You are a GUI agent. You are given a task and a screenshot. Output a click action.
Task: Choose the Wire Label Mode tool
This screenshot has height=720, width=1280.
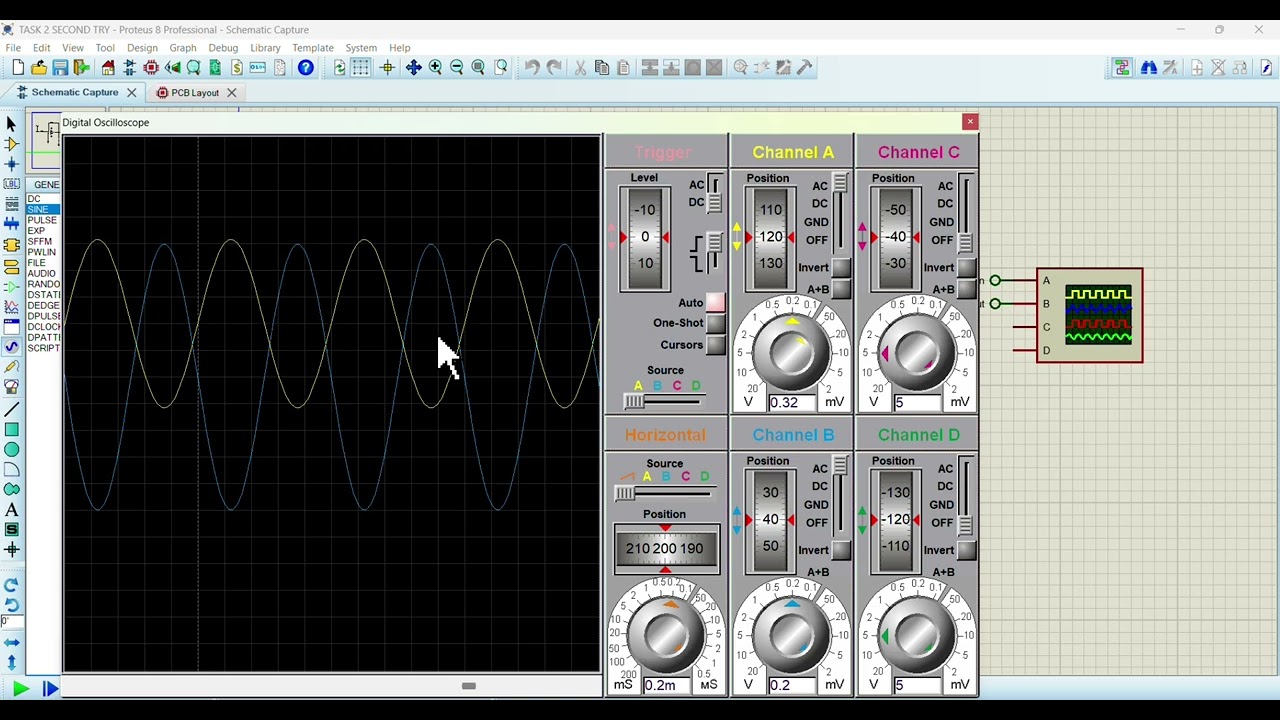coord(11,184)
